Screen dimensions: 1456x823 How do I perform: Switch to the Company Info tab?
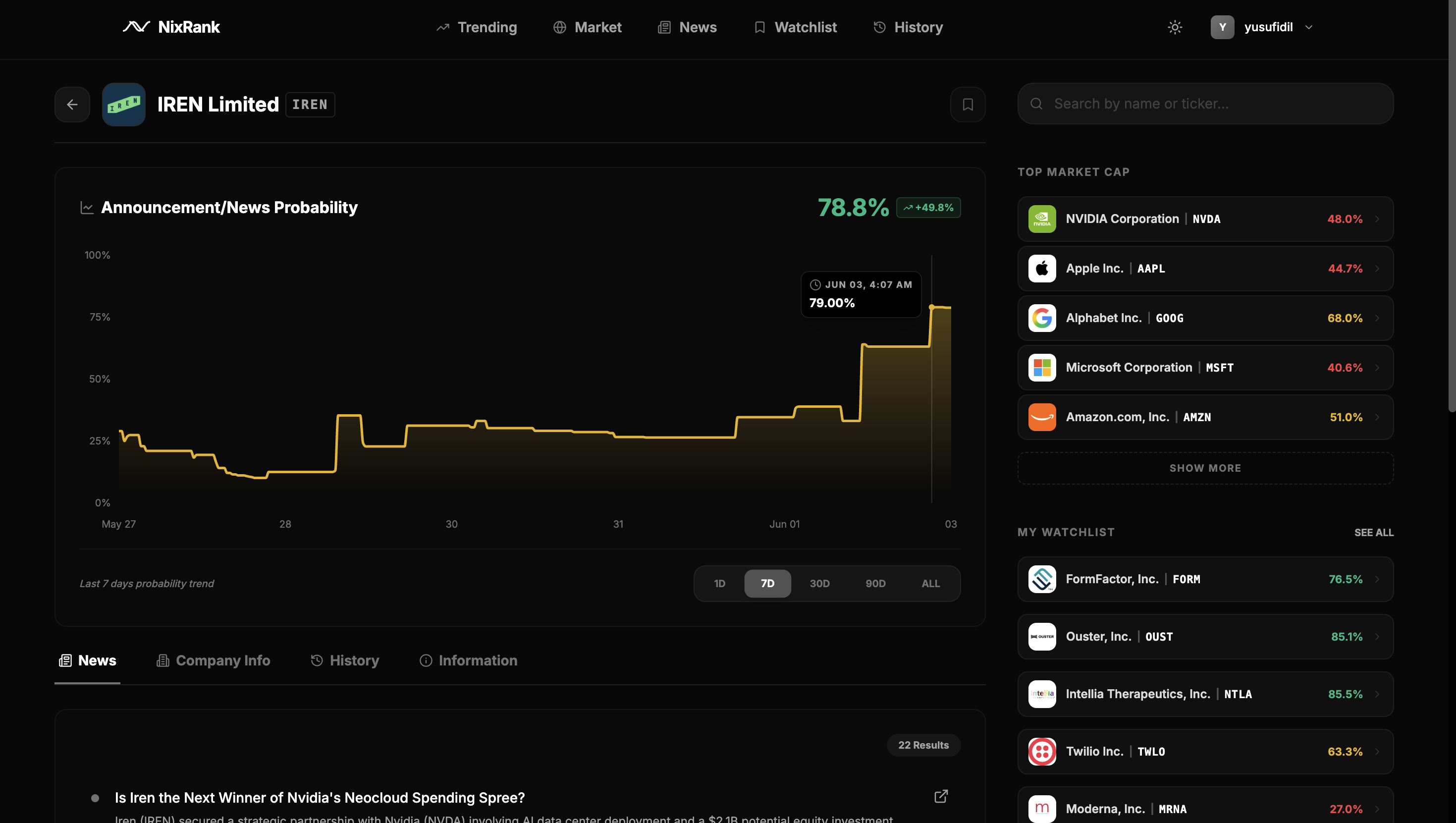(213, 660)
